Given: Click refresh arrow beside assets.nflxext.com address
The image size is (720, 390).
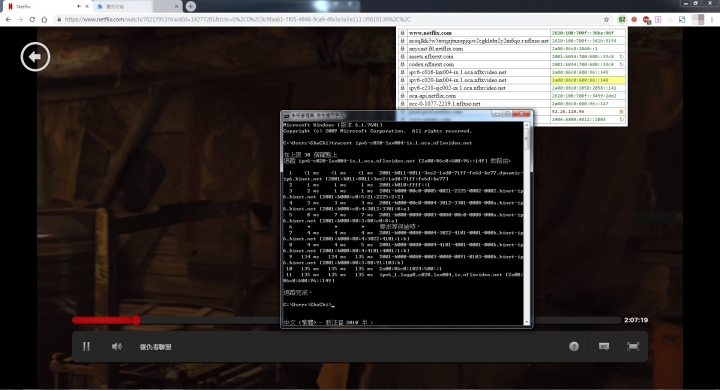Looking at the screenshot, I should click(x=622, y=57).
